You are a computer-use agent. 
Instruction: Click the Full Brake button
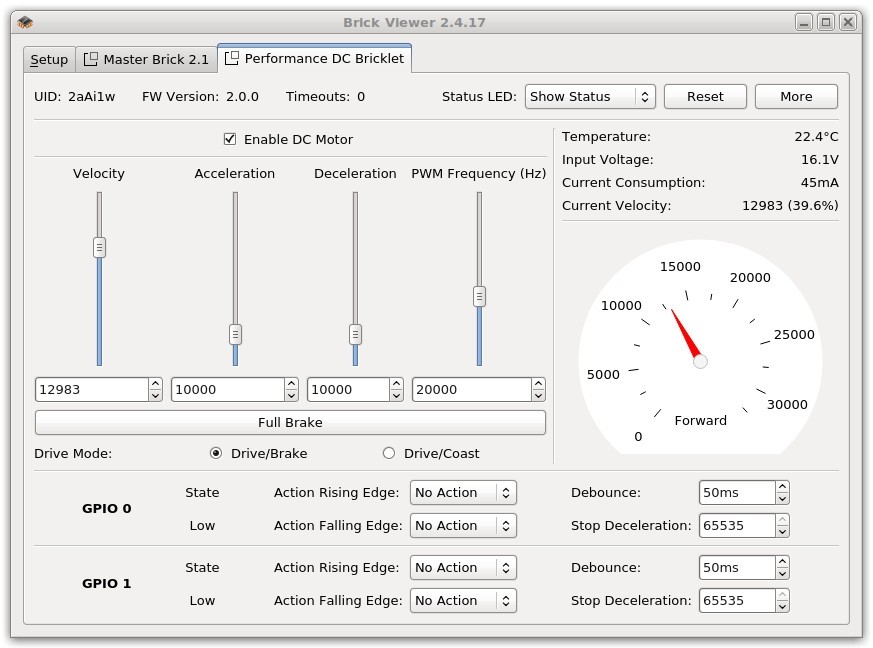coord(290,423)
